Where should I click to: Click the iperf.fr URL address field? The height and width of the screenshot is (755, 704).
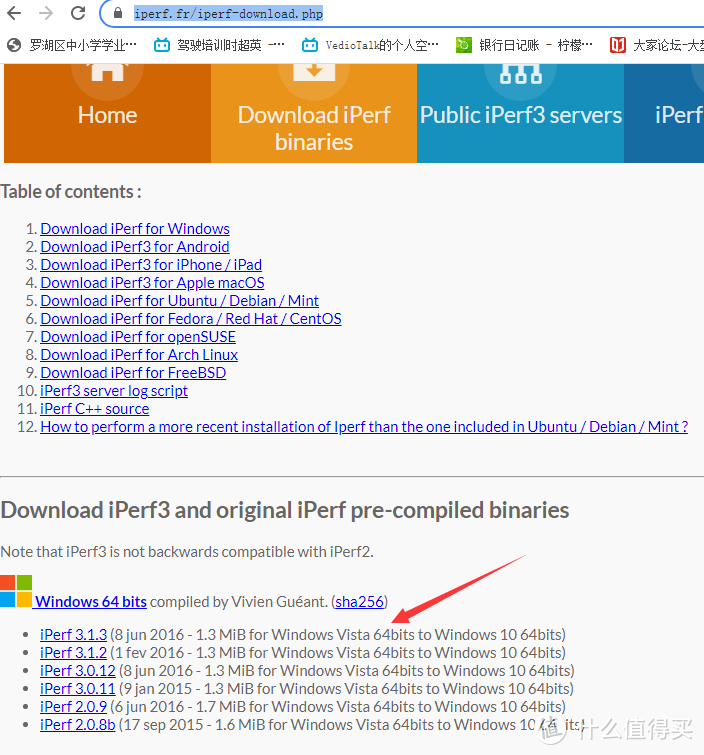400,14
